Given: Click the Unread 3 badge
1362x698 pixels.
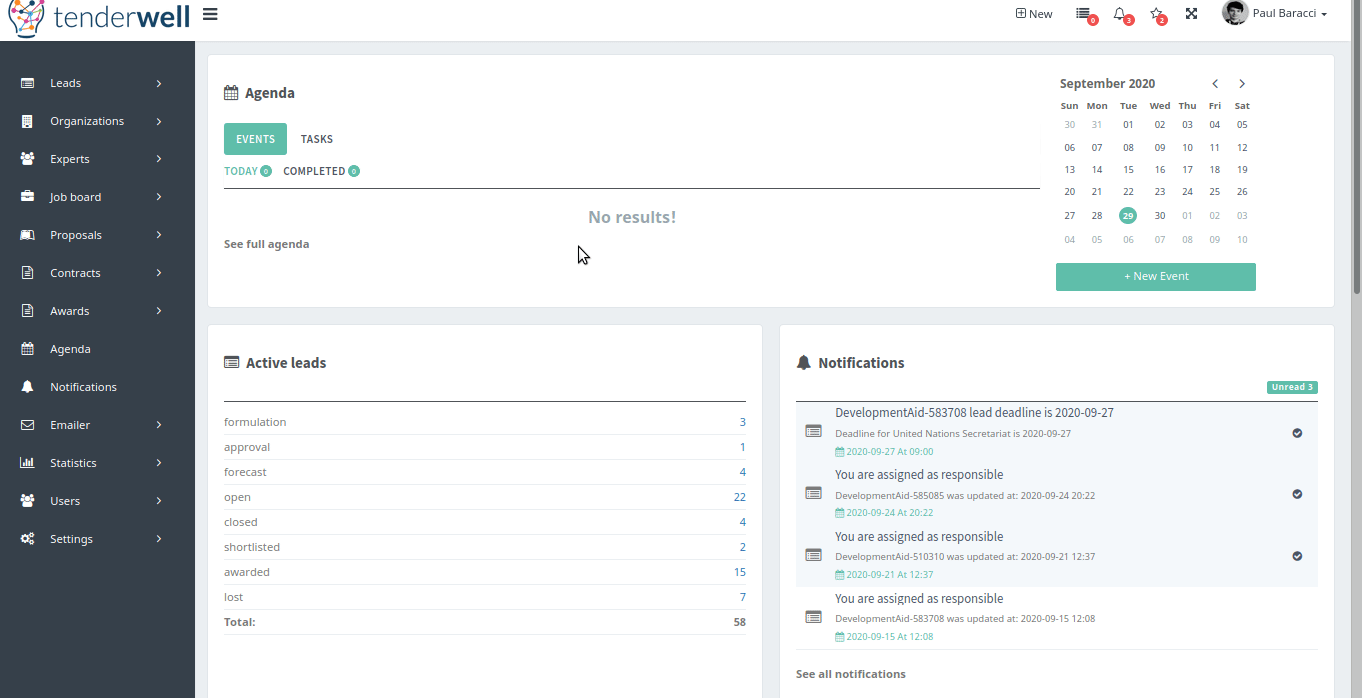Looking at the screenshot, I should [1292, 387].
